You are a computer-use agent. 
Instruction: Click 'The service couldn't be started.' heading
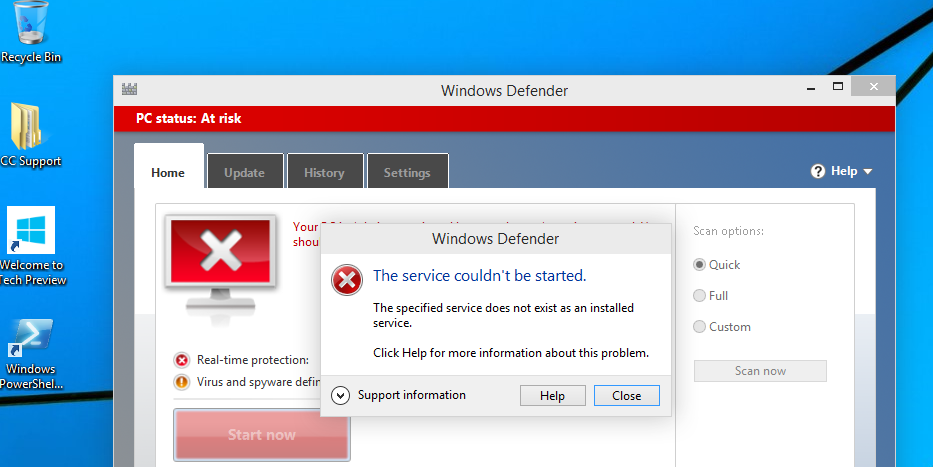click(480, 275)
